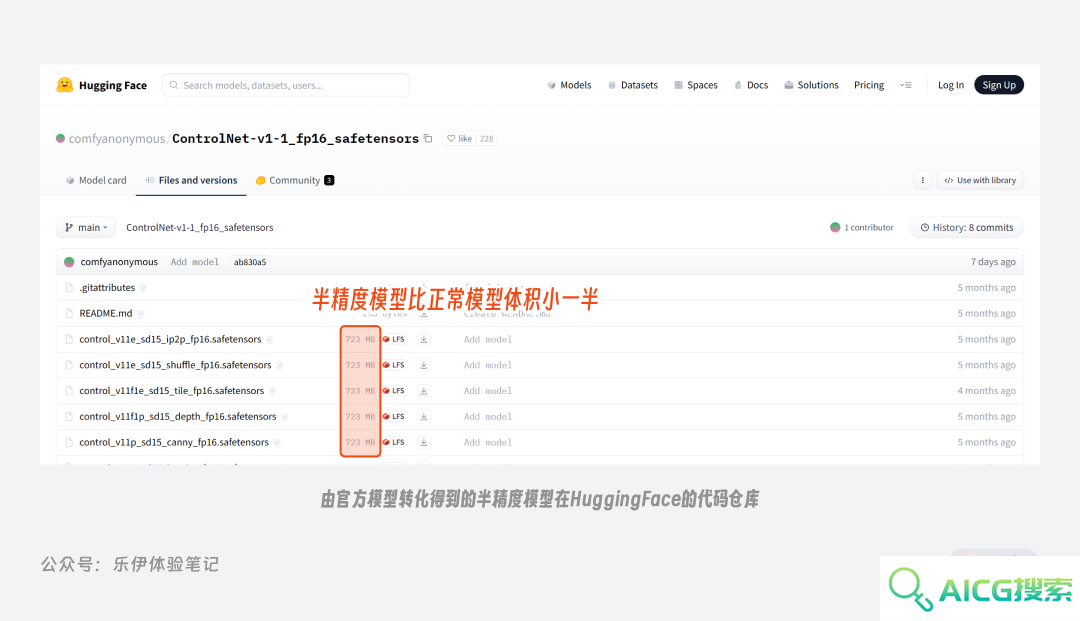Switch to the Community tab
The width and height of the screenshot is (1080, 621).
(x=294, y=180)
